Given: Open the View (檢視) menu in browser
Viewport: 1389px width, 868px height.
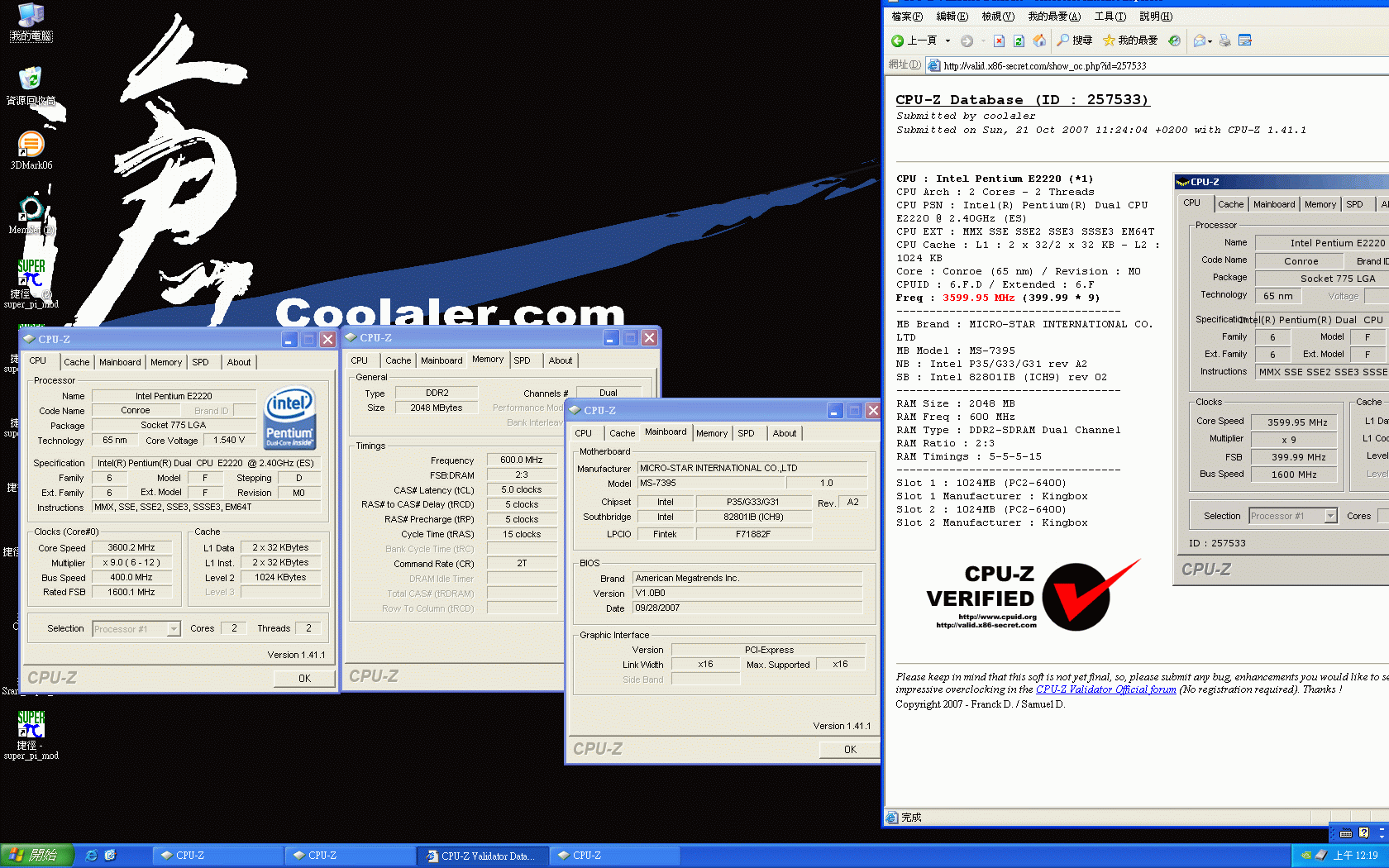Looking at the screenshot, I should click(997, 17).
